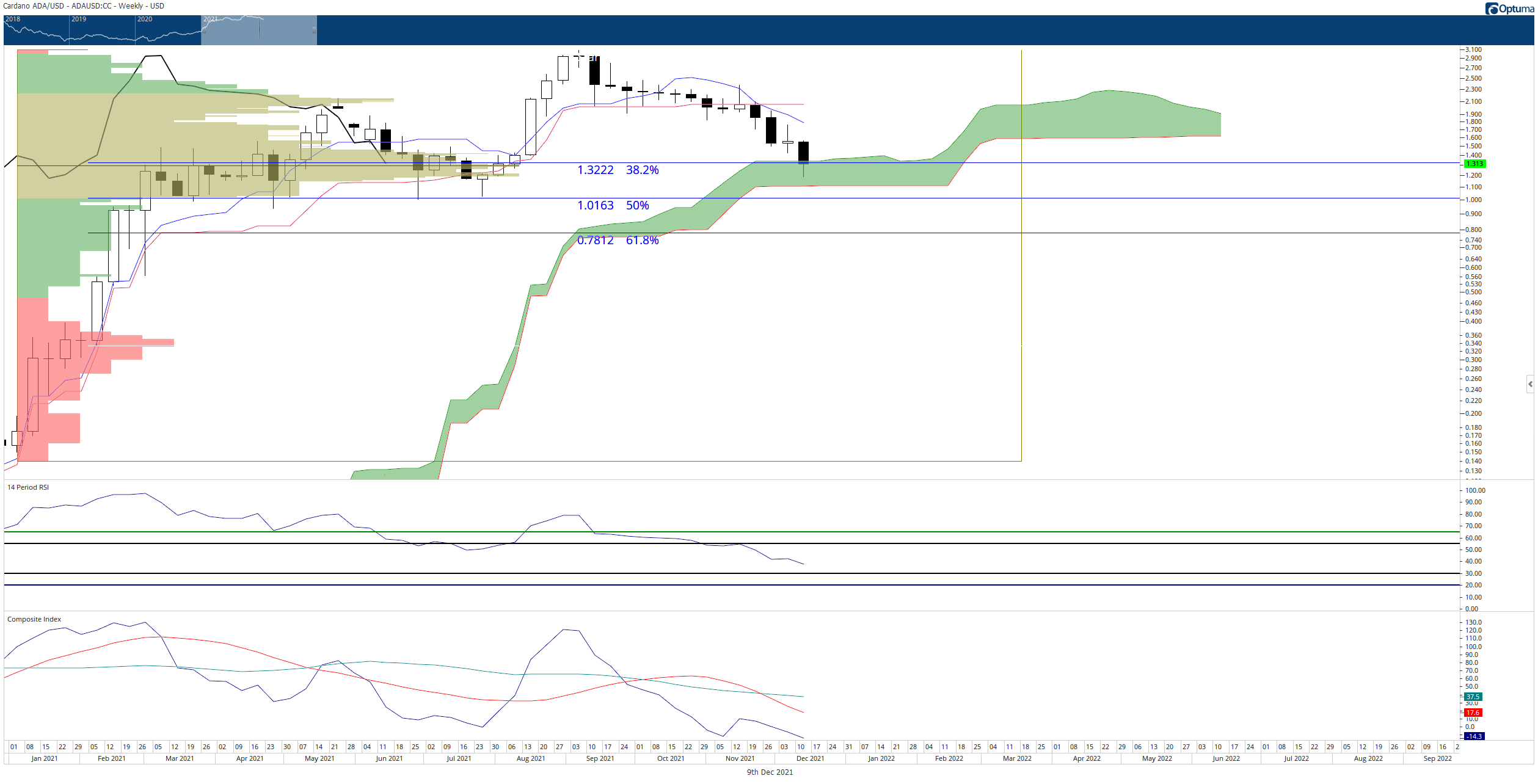Viewport: 1538px width, 784px height.
Task: Select the teal 37.5 Composite Index tag
Action: tap(1473, 697)
